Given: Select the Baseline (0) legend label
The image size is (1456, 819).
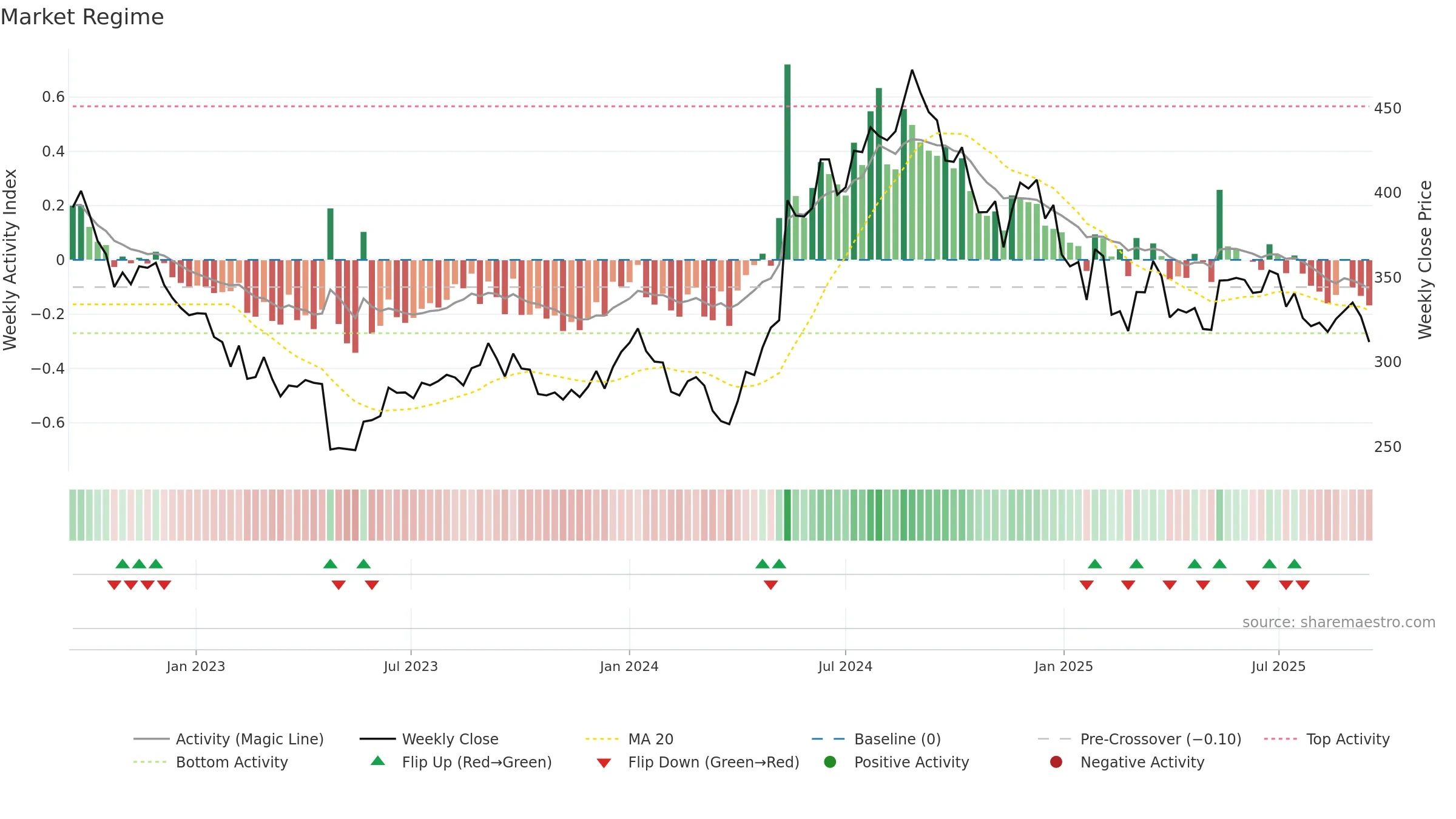Looking at the screenshot, I should [897, 739].
